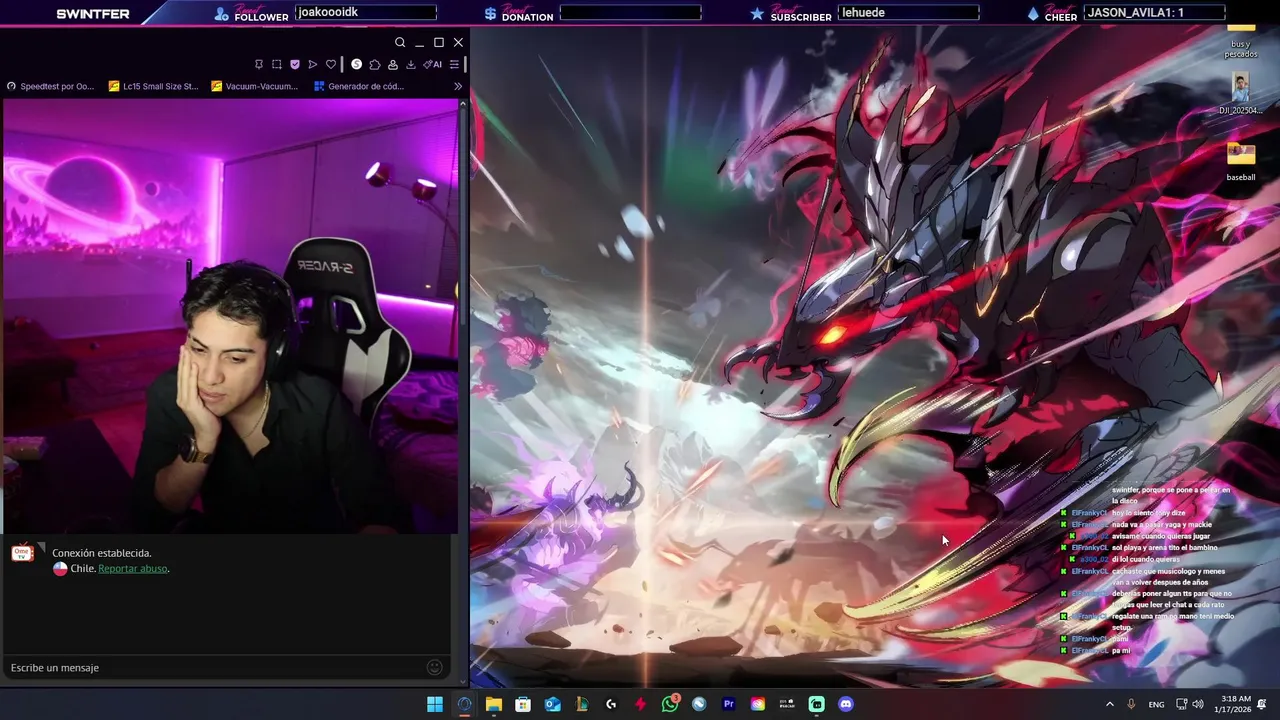Click Conexión establecida. status text

[102, 553]
